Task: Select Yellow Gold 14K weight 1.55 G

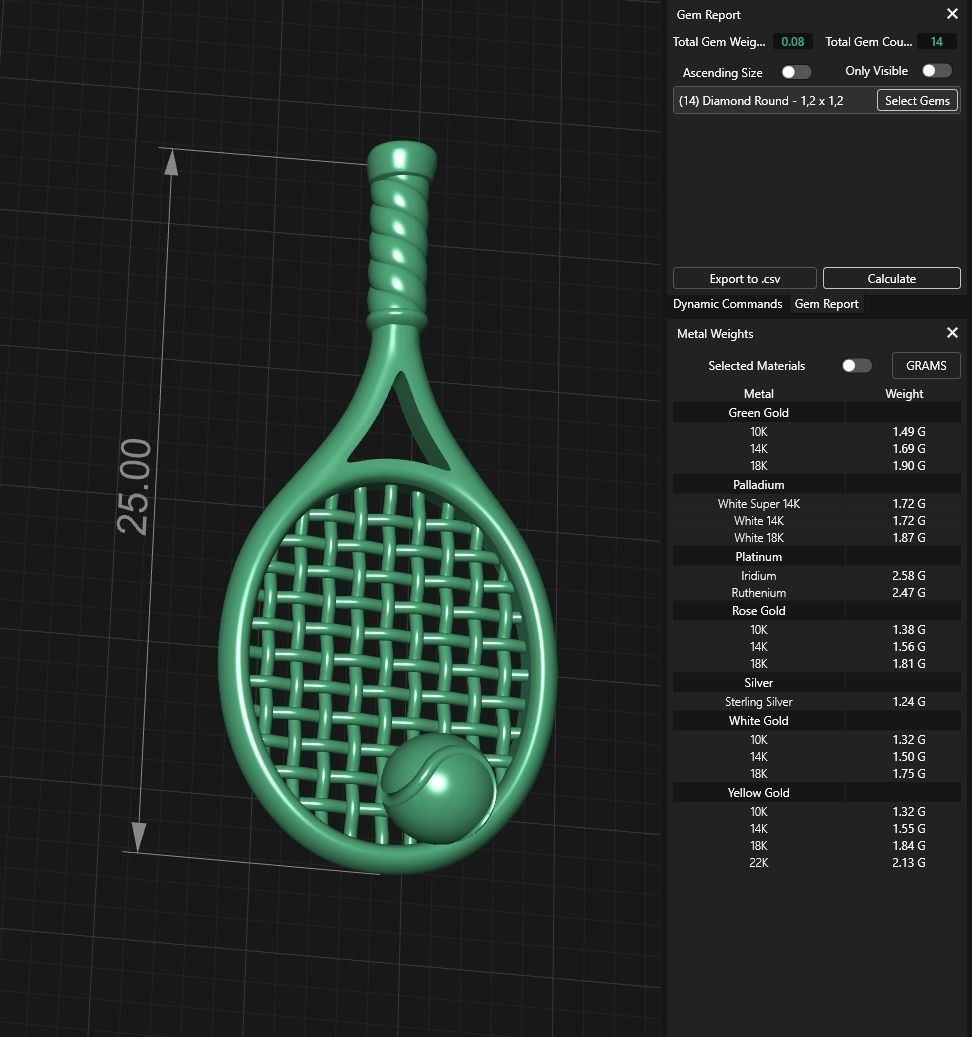Action: [909, 829]
